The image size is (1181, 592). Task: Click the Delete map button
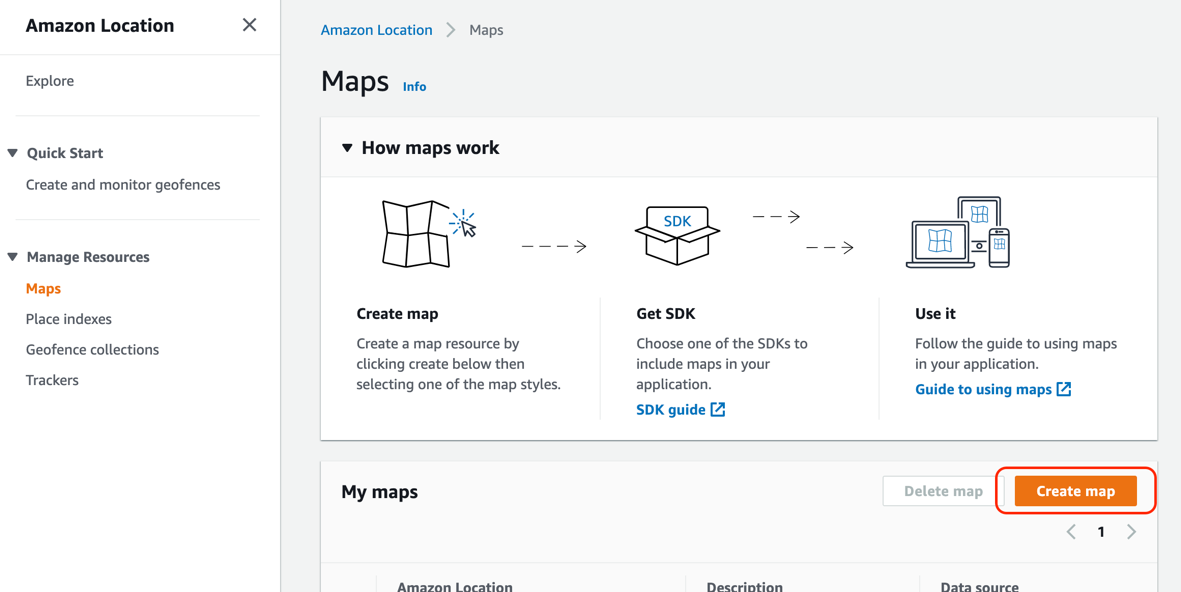(x=943, y=491)
